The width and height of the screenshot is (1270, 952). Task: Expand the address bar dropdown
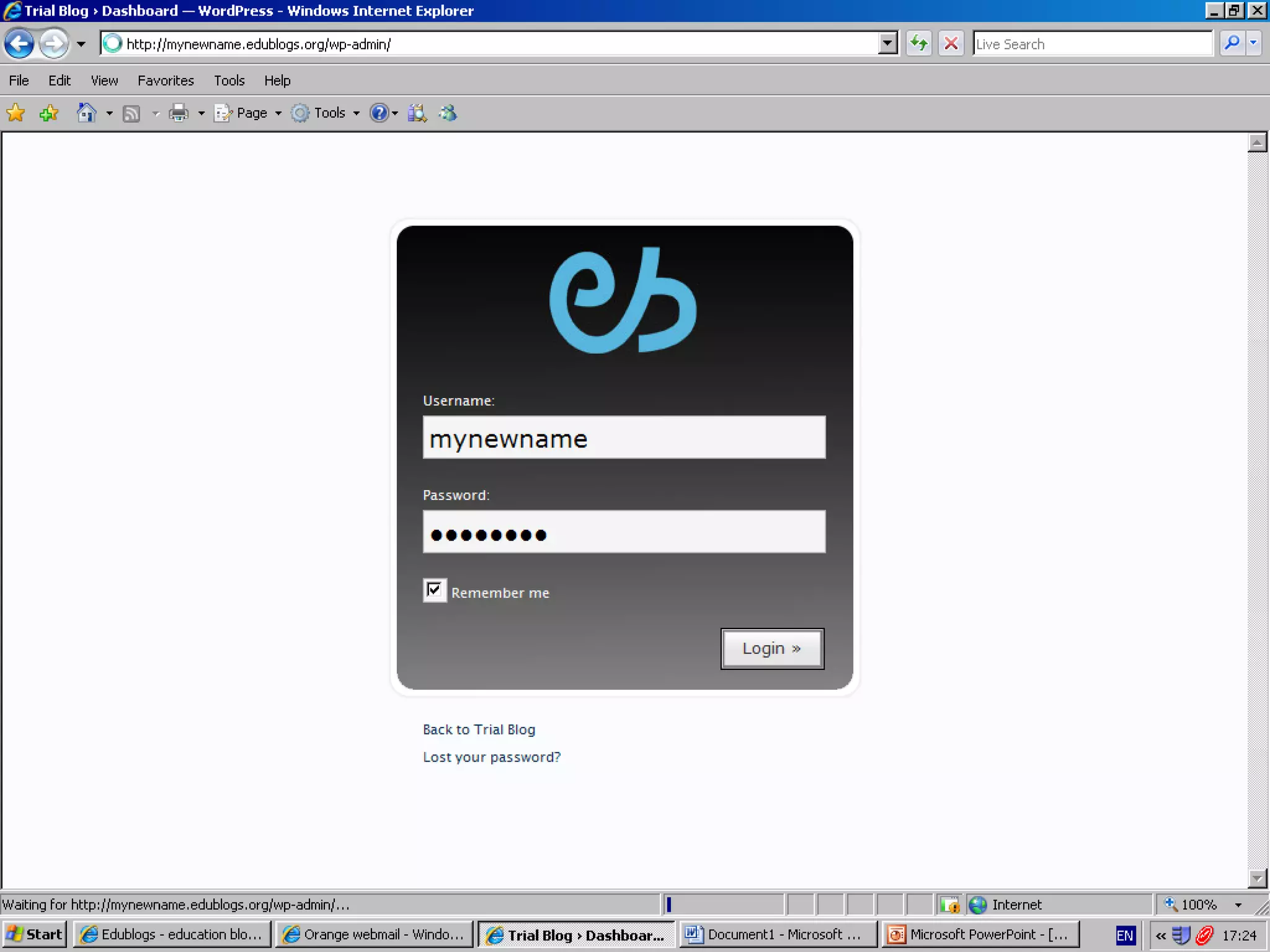tap(887, 44)
